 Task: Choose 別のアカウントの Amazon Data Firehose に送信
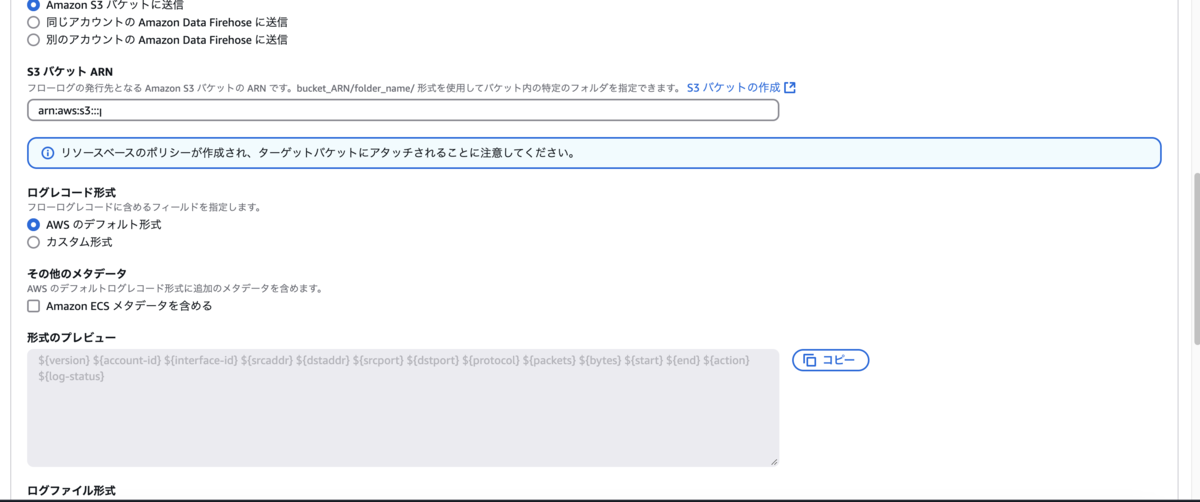(x=33, y=40)
